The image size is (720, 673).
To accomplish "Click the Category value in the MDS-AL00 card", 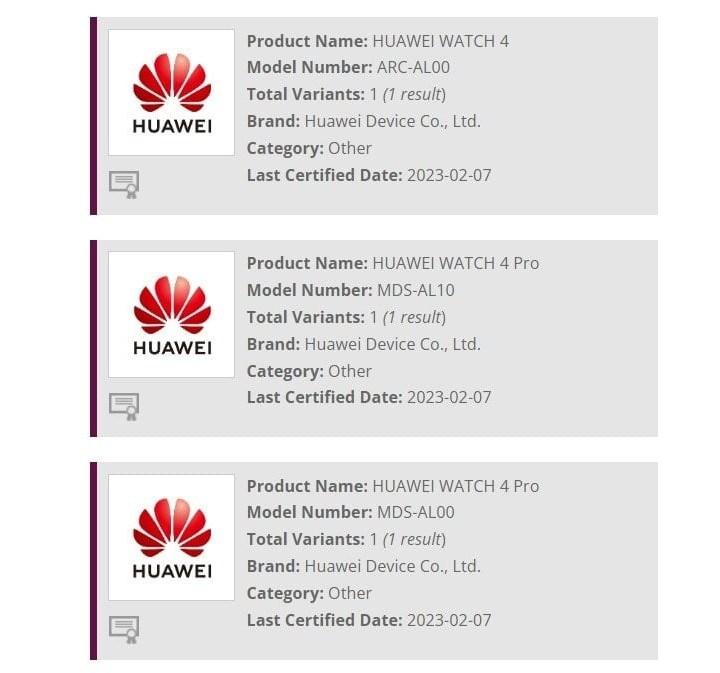I will (x=350, y=593).
